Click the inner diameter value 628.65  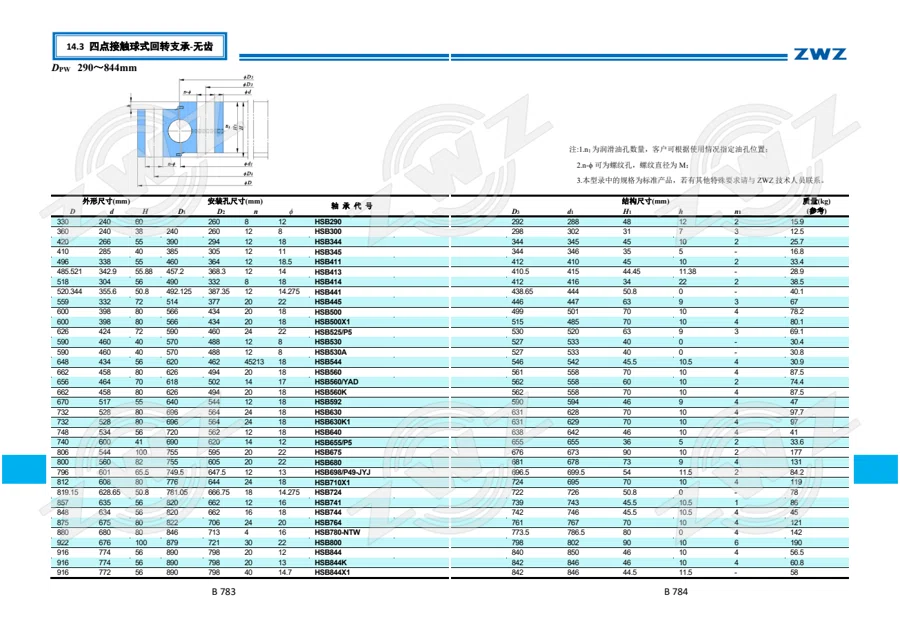tap(109, 492)
